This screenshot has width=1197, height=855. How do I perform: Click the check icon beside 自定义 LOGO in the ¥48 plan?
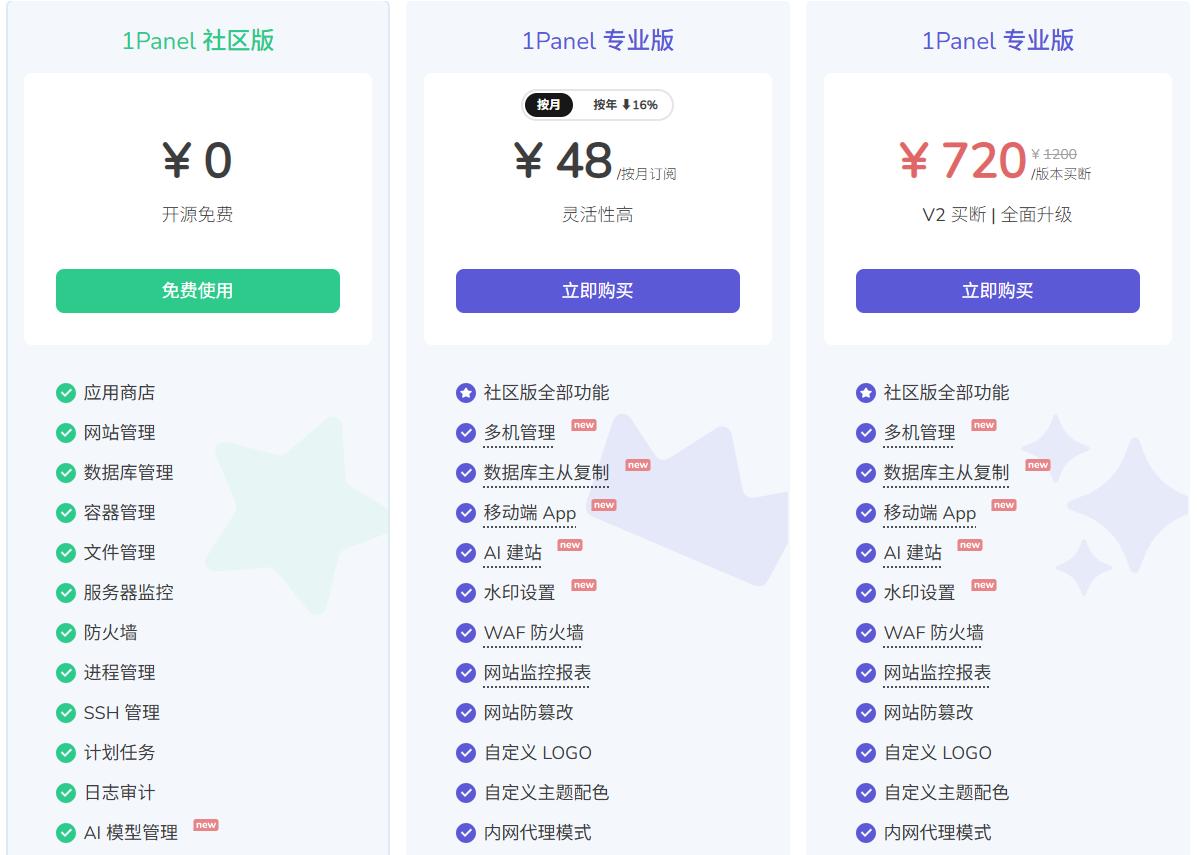[x=466, y=753]
